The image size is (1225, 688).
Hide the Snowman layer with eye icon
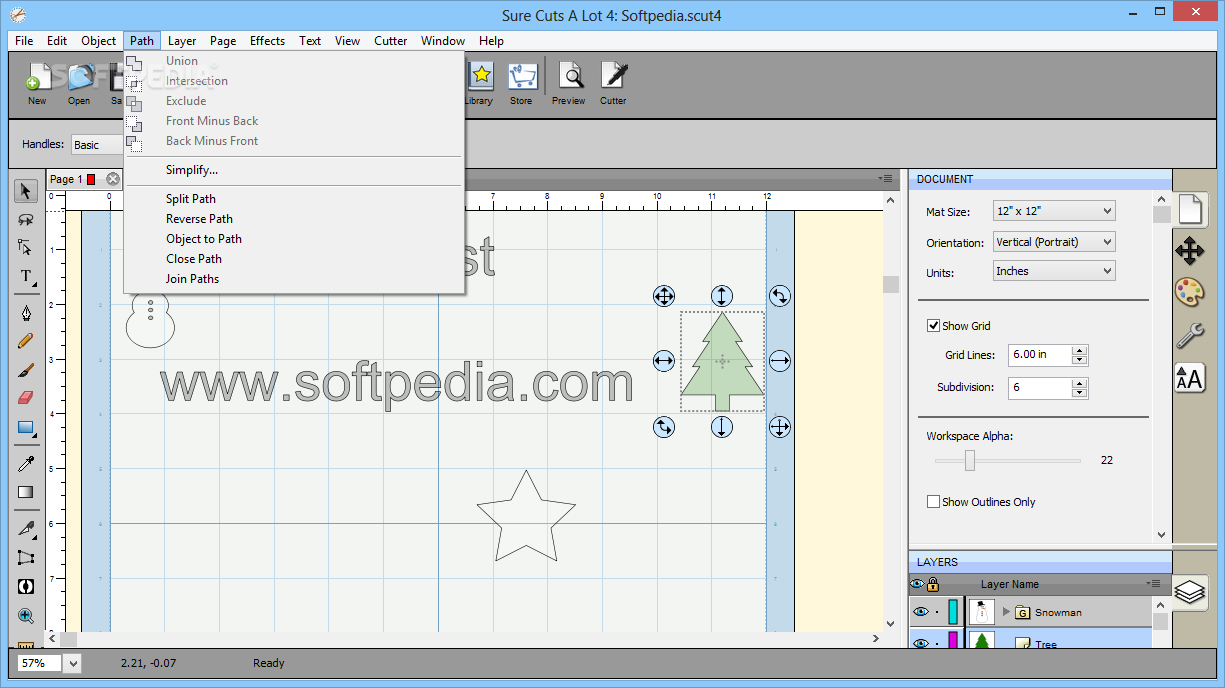[920, 612]
